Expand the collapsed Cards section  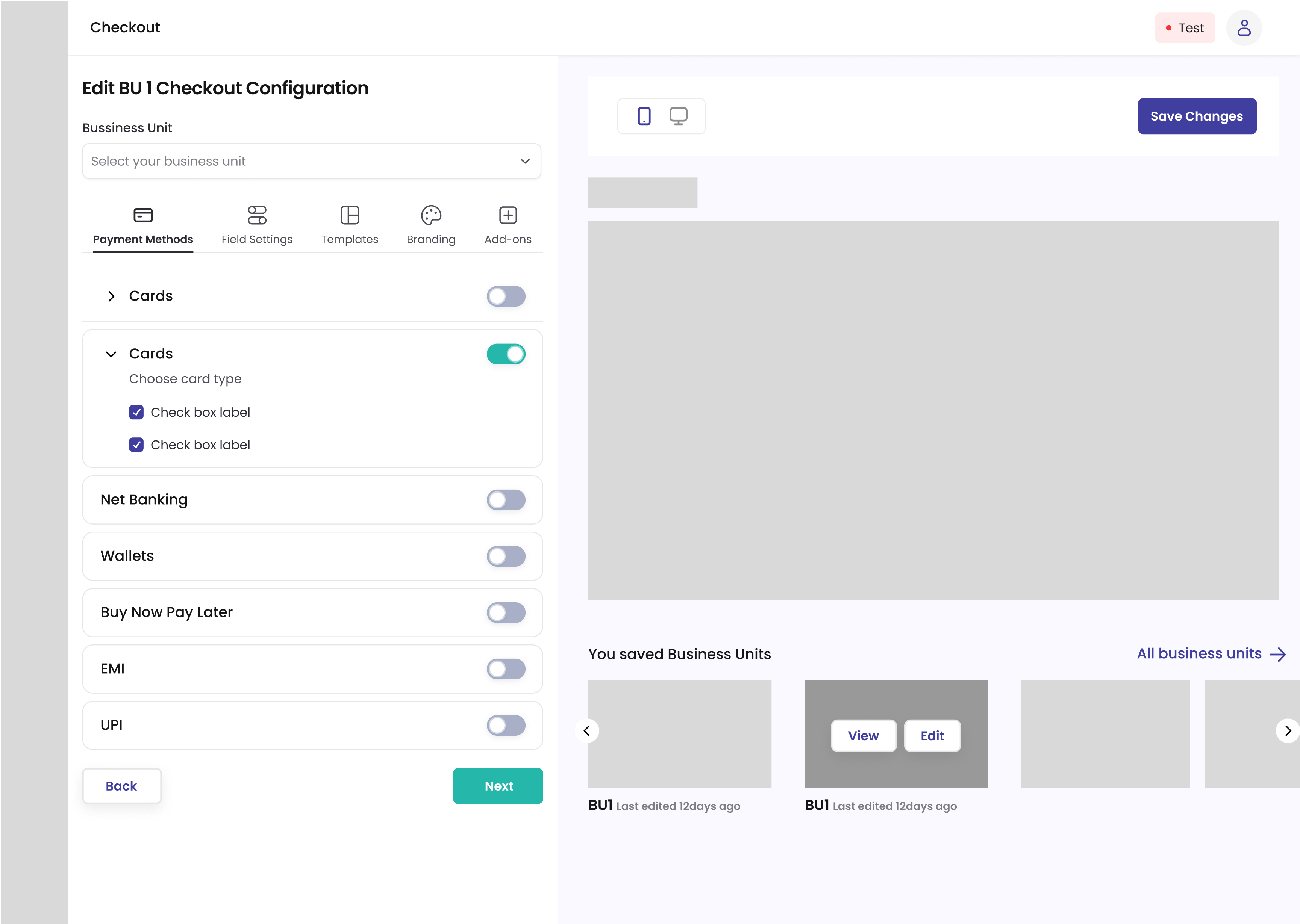(111, 296)
